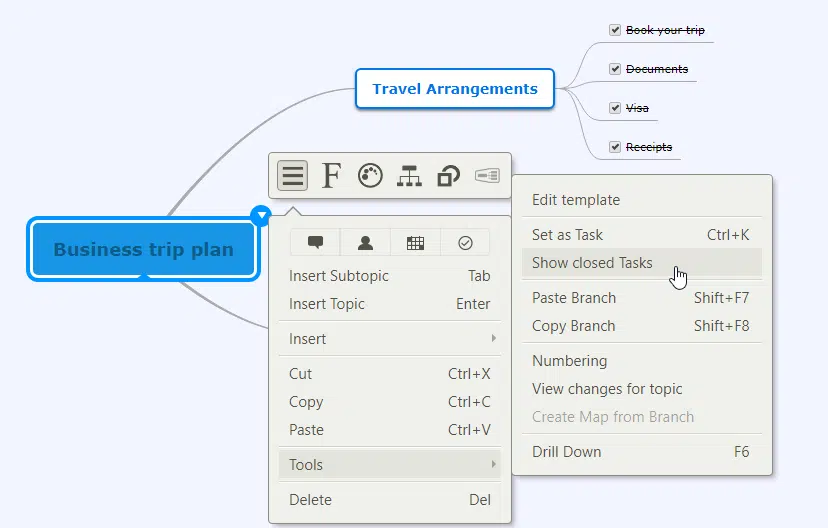Uncheck the Visa task checkbox
828x528 pixels.
(x=615, y=107)
